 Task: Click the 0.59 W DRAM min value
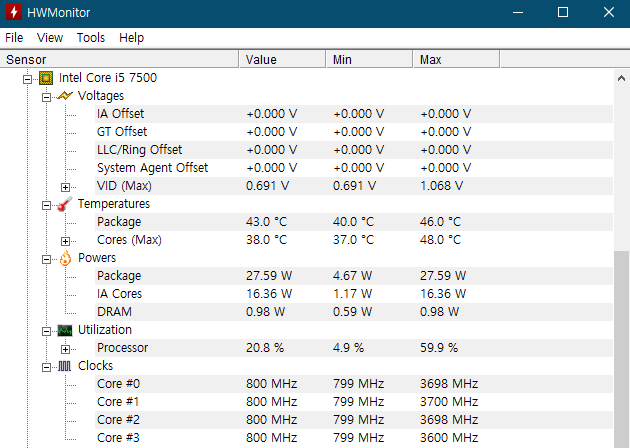[352, 312]
